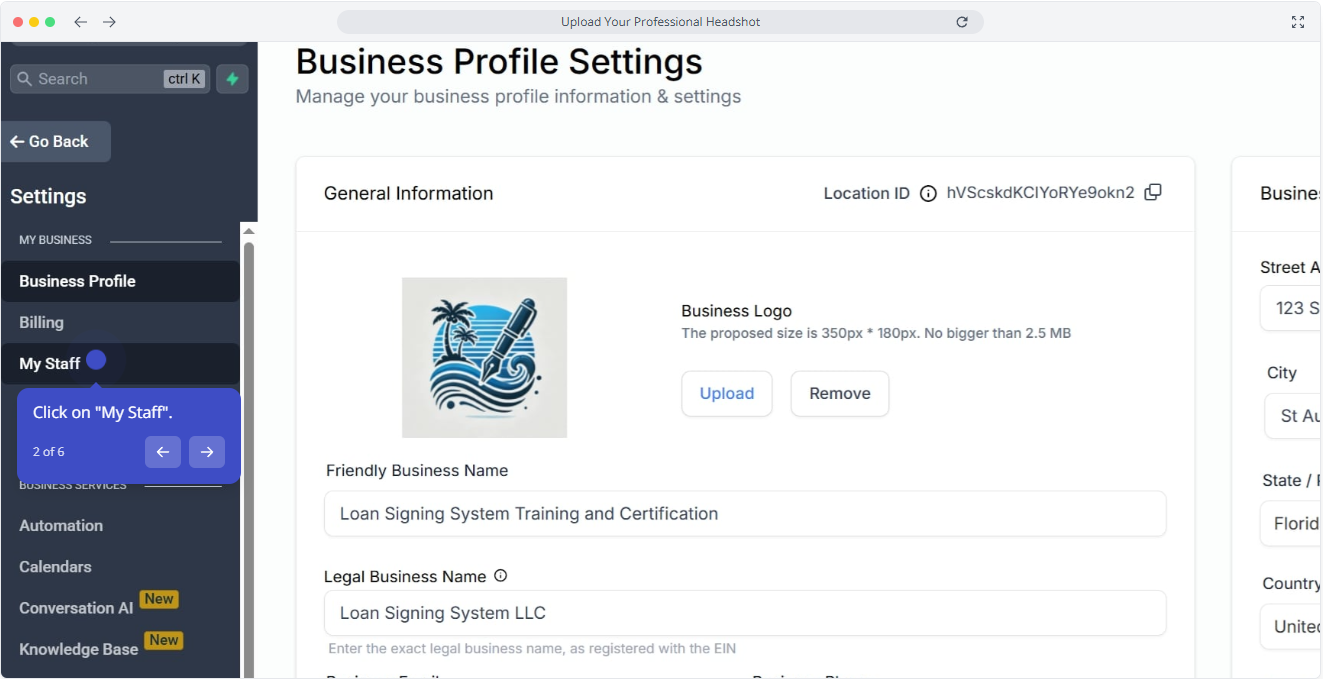Click the browser forward arrow

(x=110, y=22)
